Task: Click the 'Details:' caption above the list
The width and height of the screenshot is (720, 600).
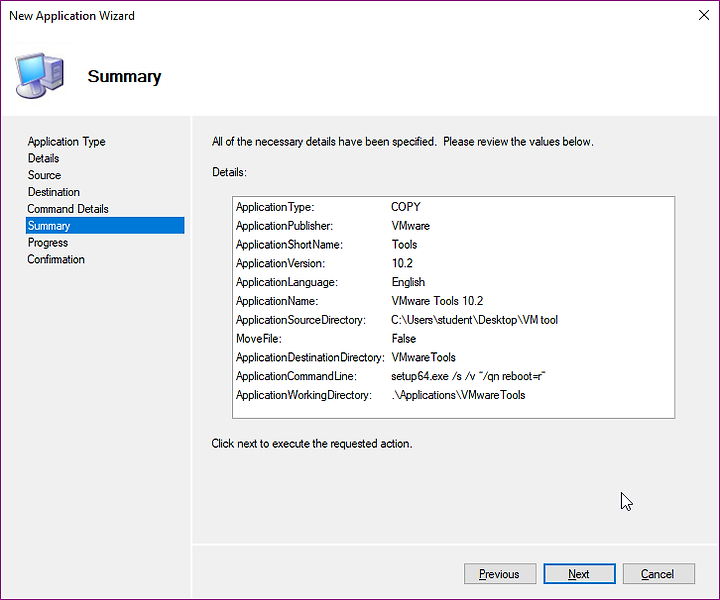Action: point(229,172)
